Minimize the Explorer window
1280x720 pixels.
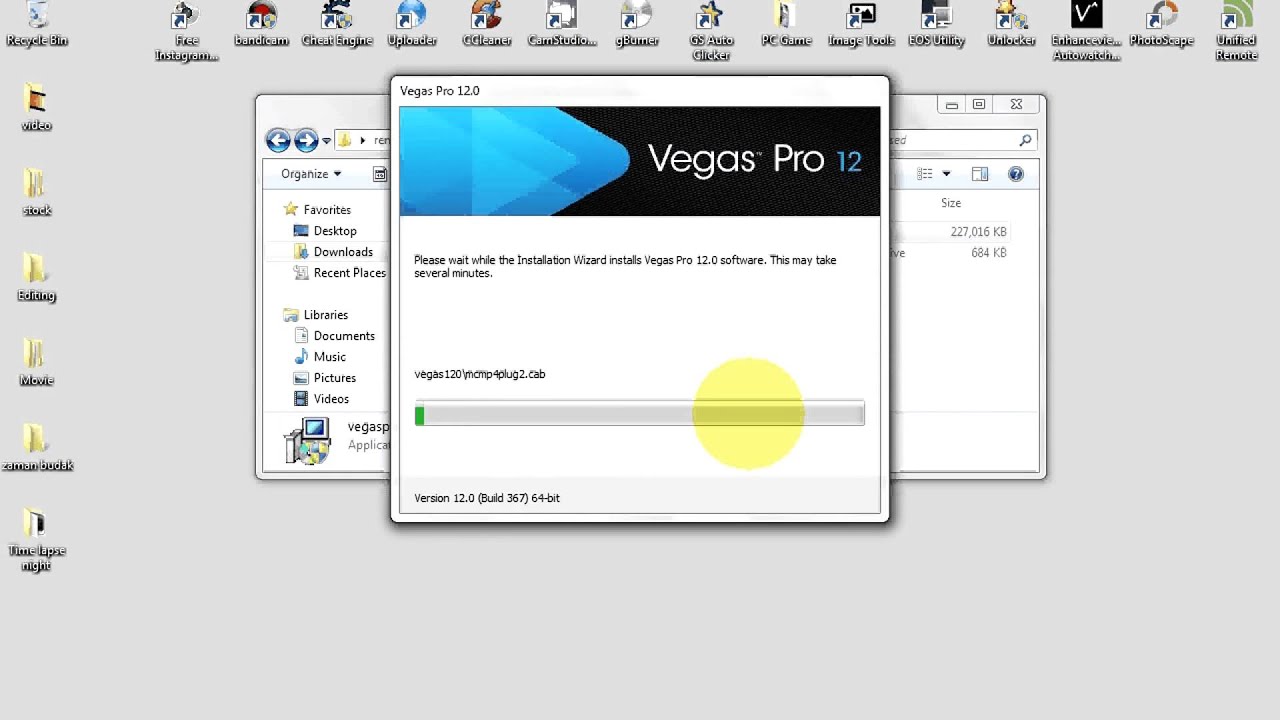[x=952, y=105]
